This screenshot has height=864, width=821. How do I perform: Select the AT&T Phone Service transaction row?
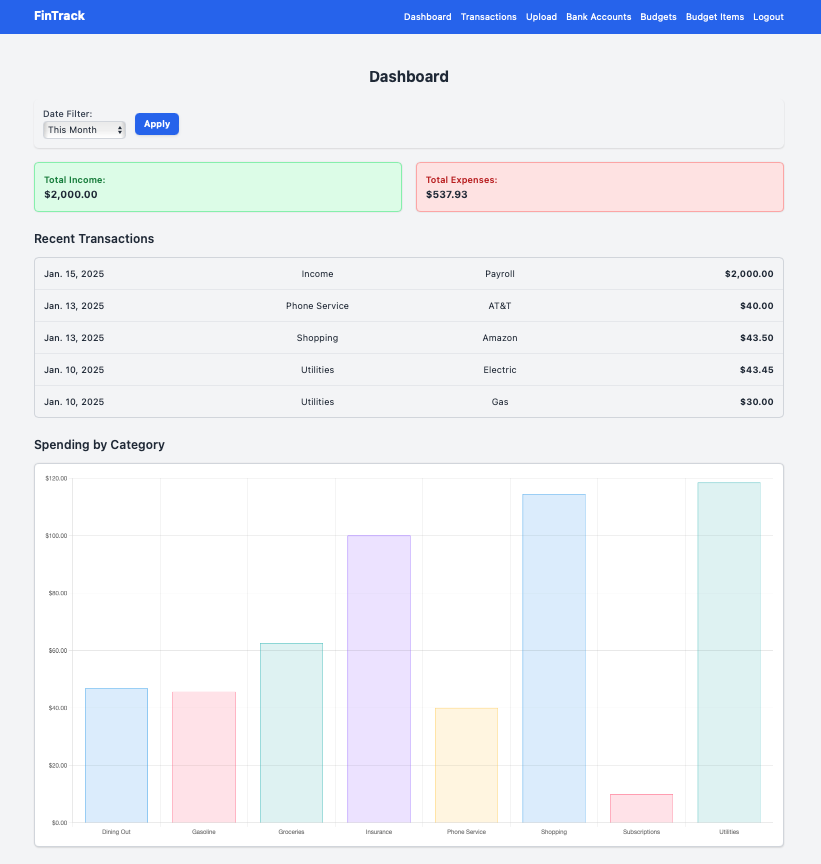tap(408, 306)
